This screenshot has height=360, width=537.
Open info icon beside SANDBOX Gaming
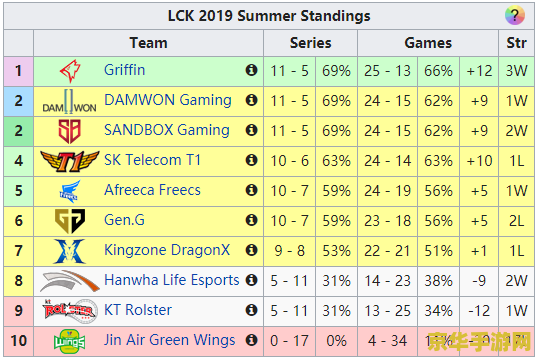tap(251, 130)
